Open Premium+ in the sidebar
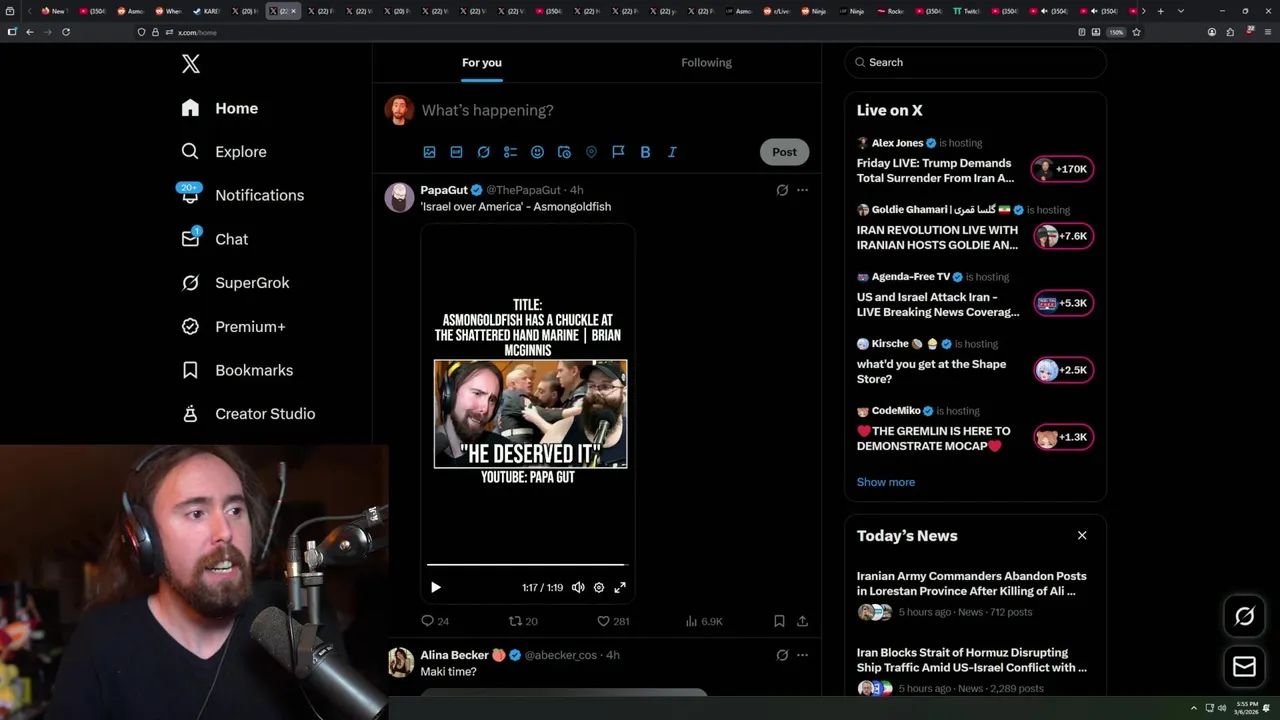This screenshot has height=720, width=1280. (x=233, y=327)
